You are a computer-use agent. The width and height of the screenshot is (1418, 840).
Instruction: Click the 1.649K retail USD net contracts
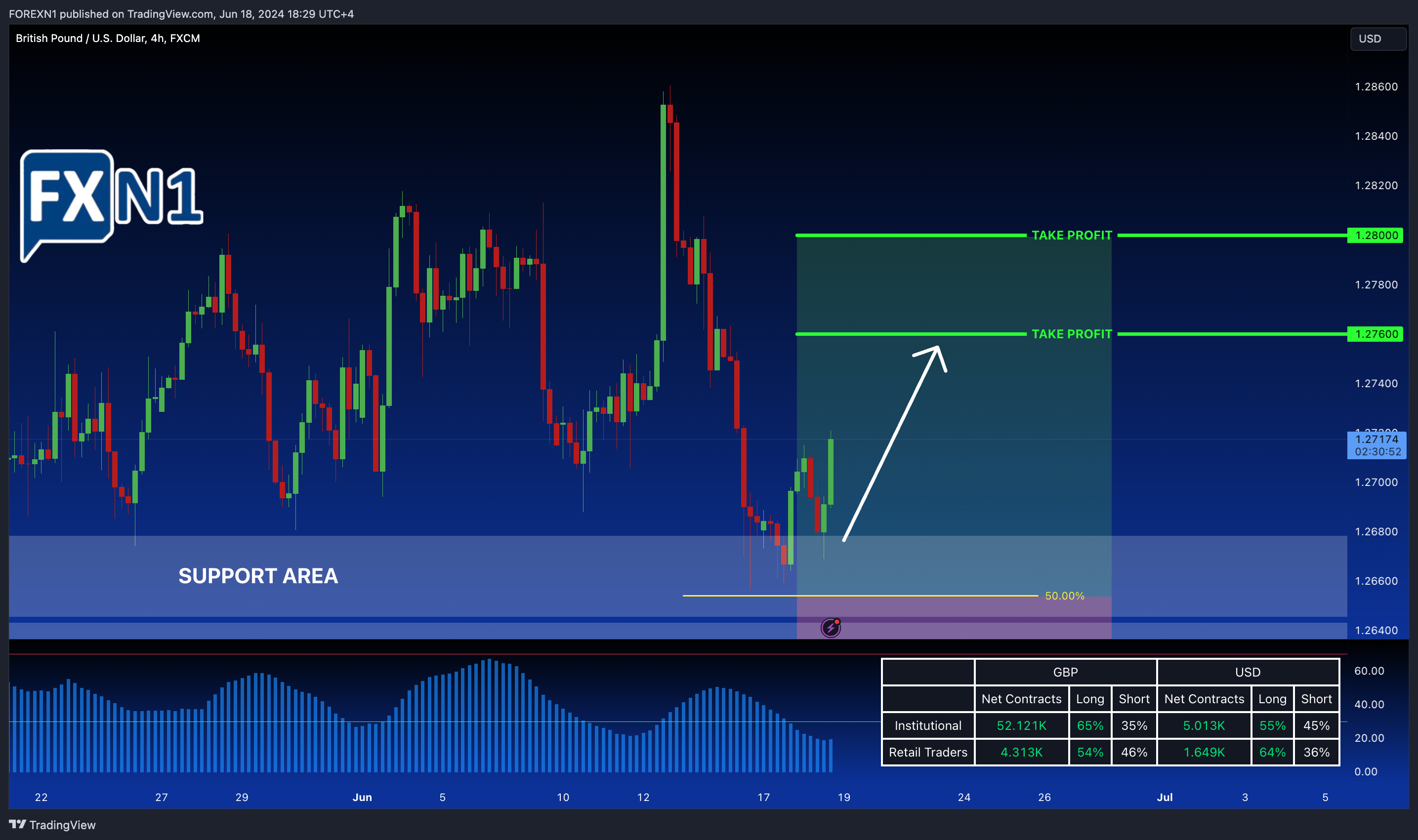1204,752
